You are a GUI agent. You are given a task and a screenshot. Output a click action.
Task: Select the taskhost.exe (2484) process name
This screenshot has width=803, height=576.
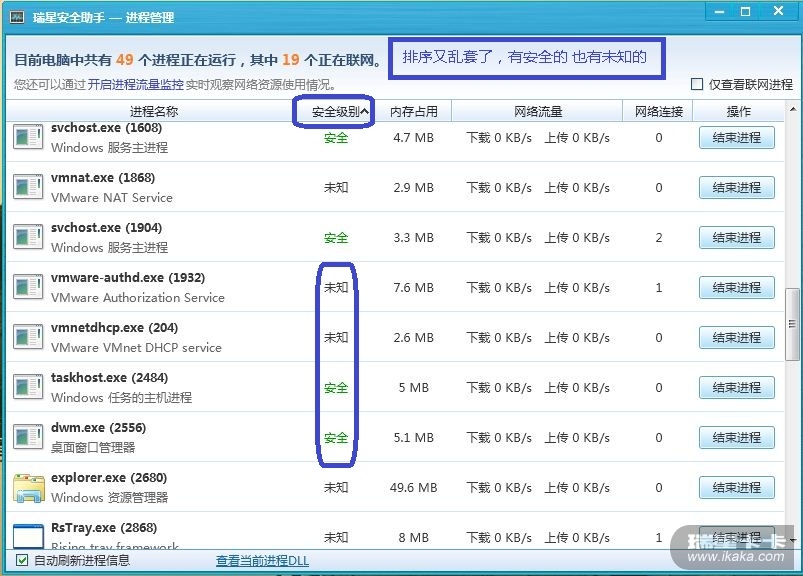pyautogui.click(x=110, y=378)
